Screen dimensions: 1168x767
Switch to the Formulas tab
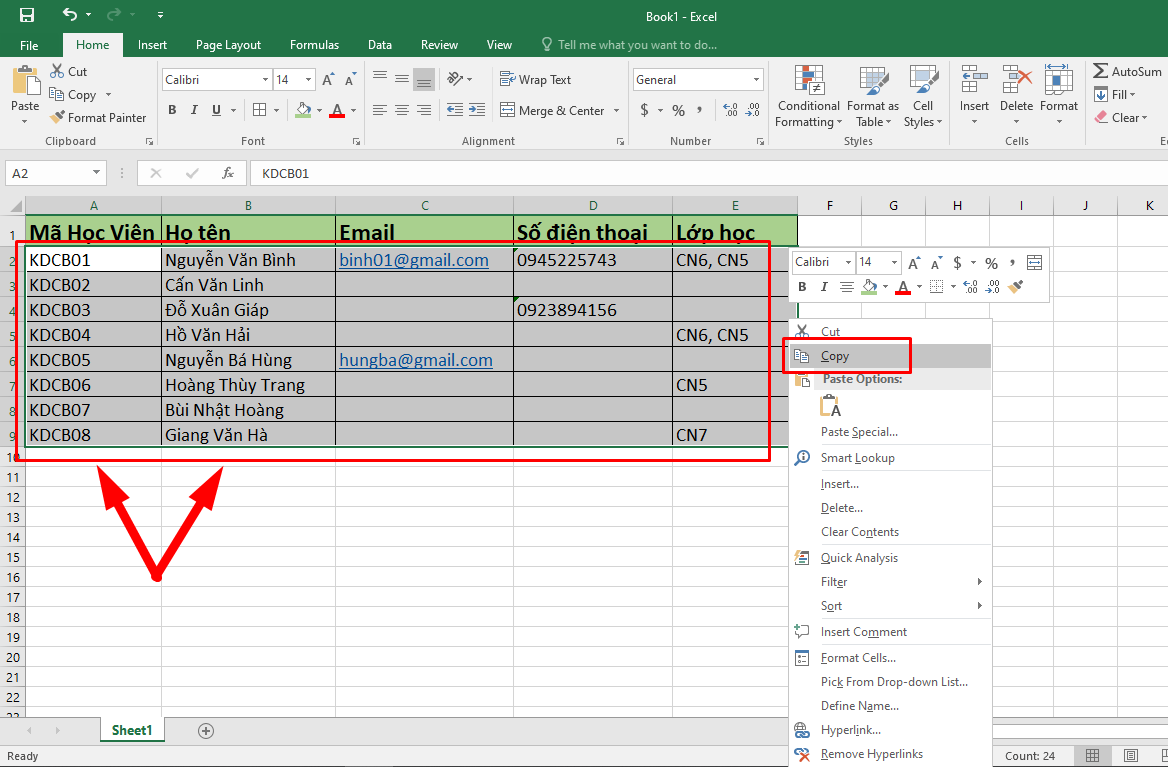pos(314,45)
